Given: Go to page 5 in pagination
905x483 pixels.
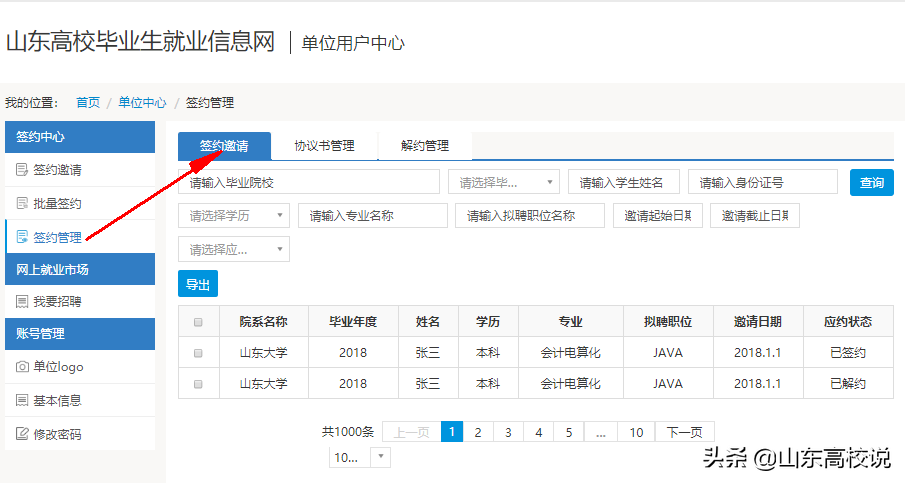Looking at the screenshot, I should [569, 432].
